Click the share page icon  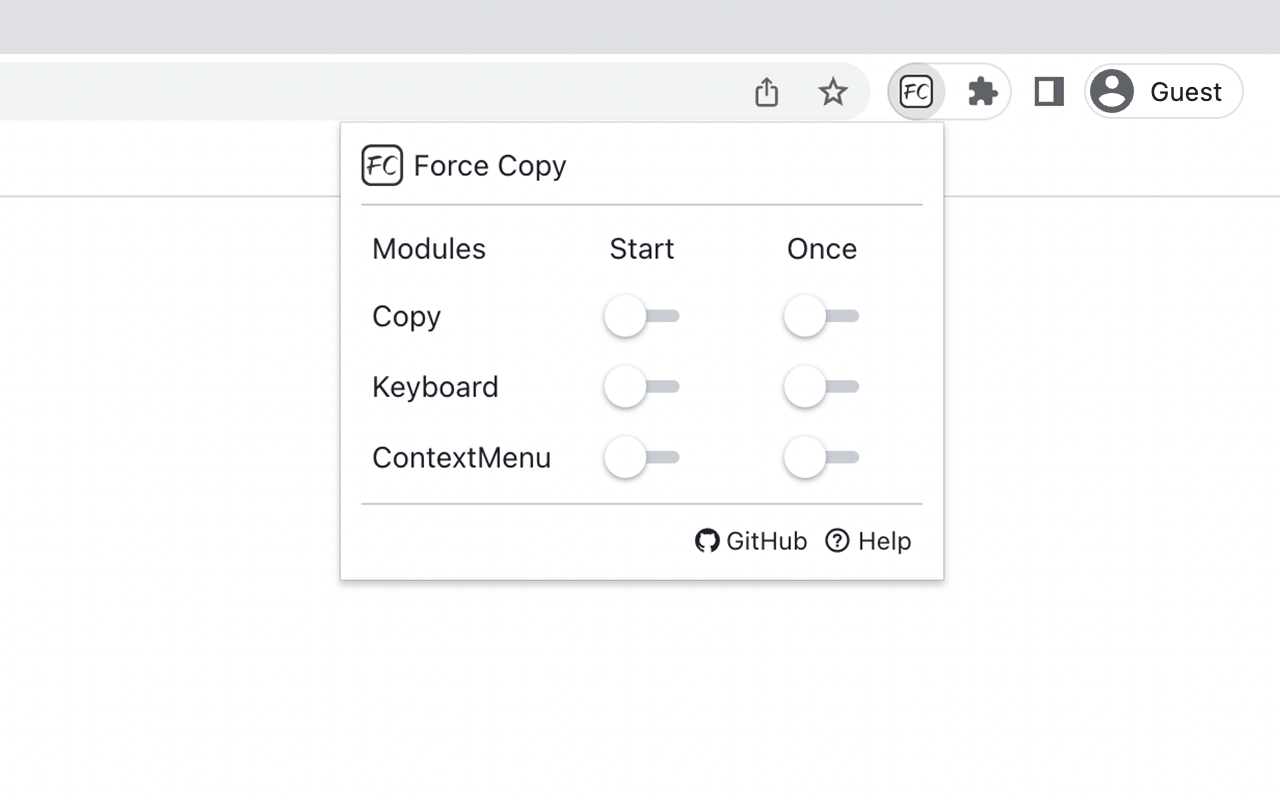pyautogui.click(x=766, y=92)
